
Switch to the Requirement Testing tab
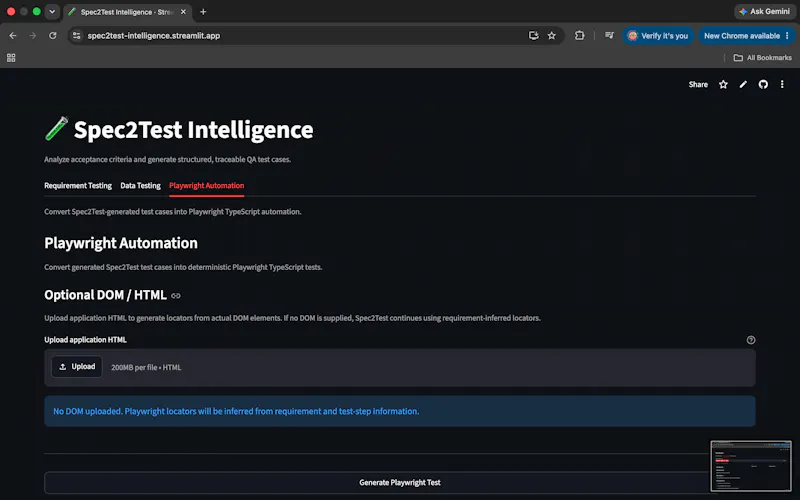pyautogui.click(x=78, y=186)
